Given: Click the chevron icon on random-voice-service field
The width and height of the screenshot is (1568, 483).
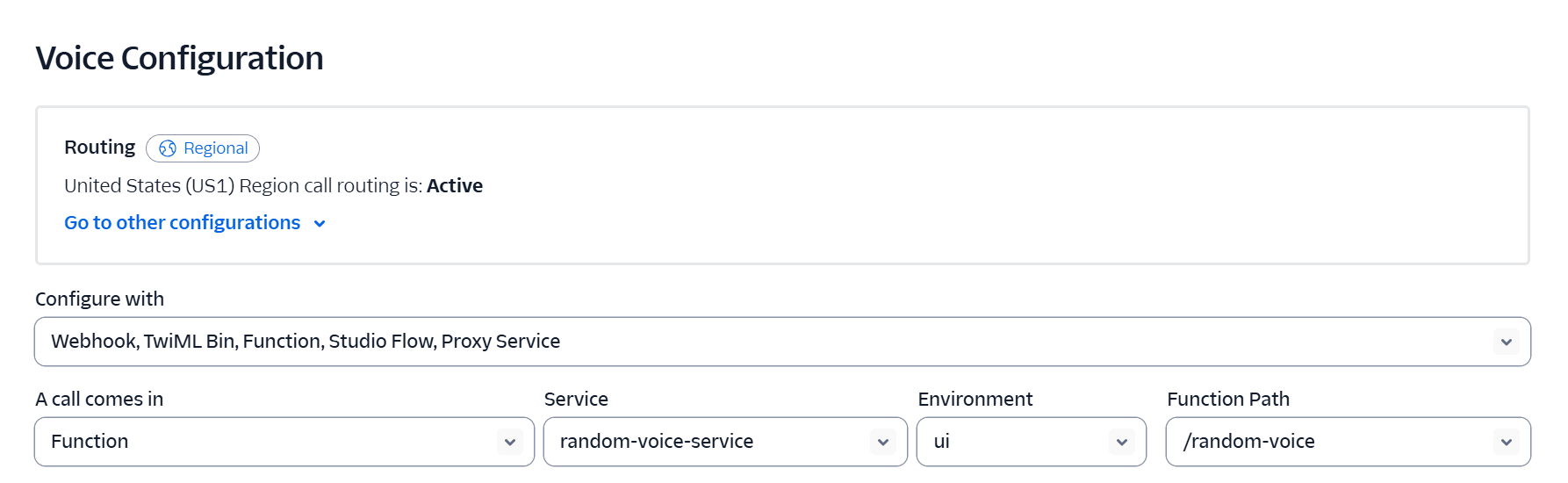Looking at the screenshot, I should pyautogui.click(x=882, y=442).
